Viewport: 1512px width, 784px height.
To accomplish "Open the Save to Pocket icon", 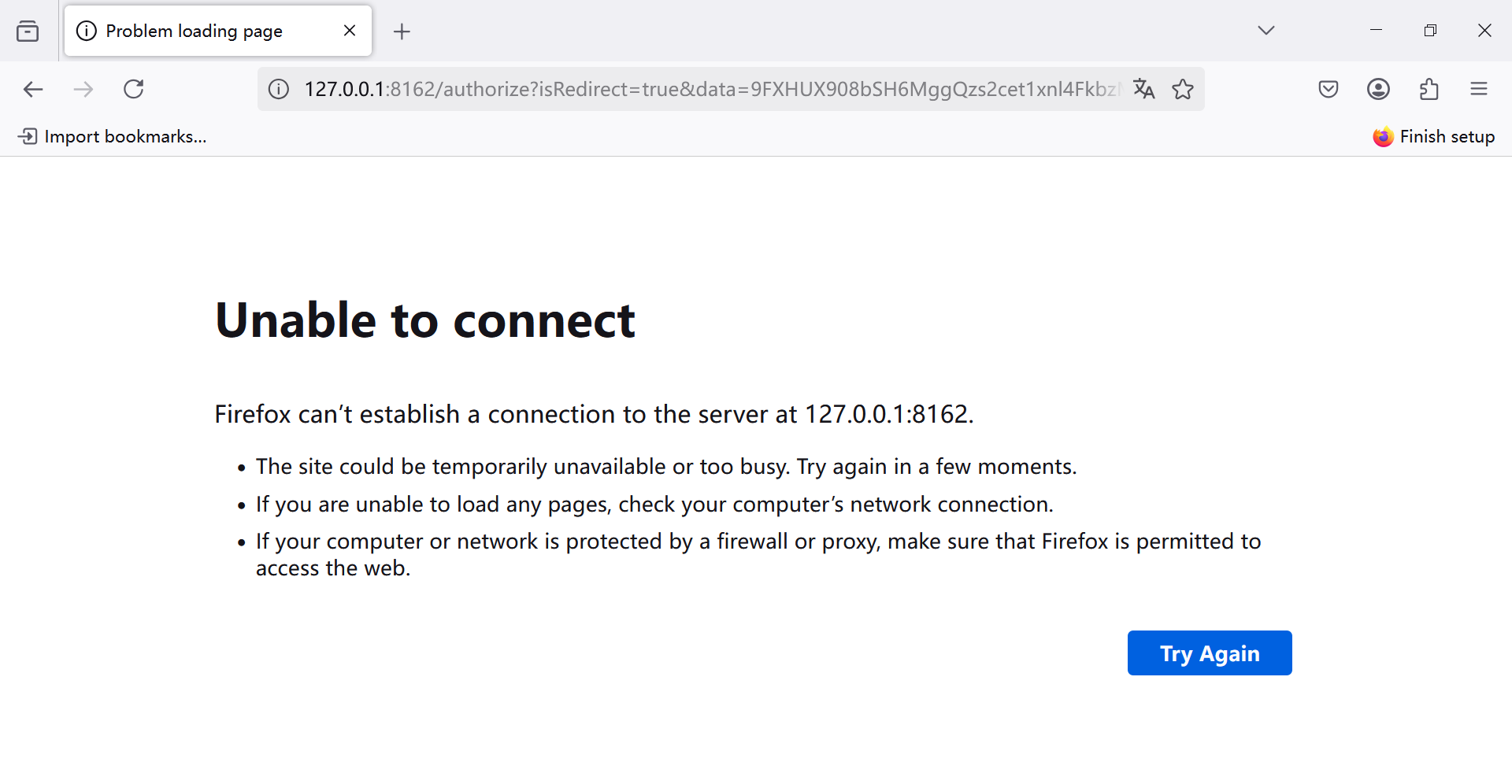I will pos(1328,89).
